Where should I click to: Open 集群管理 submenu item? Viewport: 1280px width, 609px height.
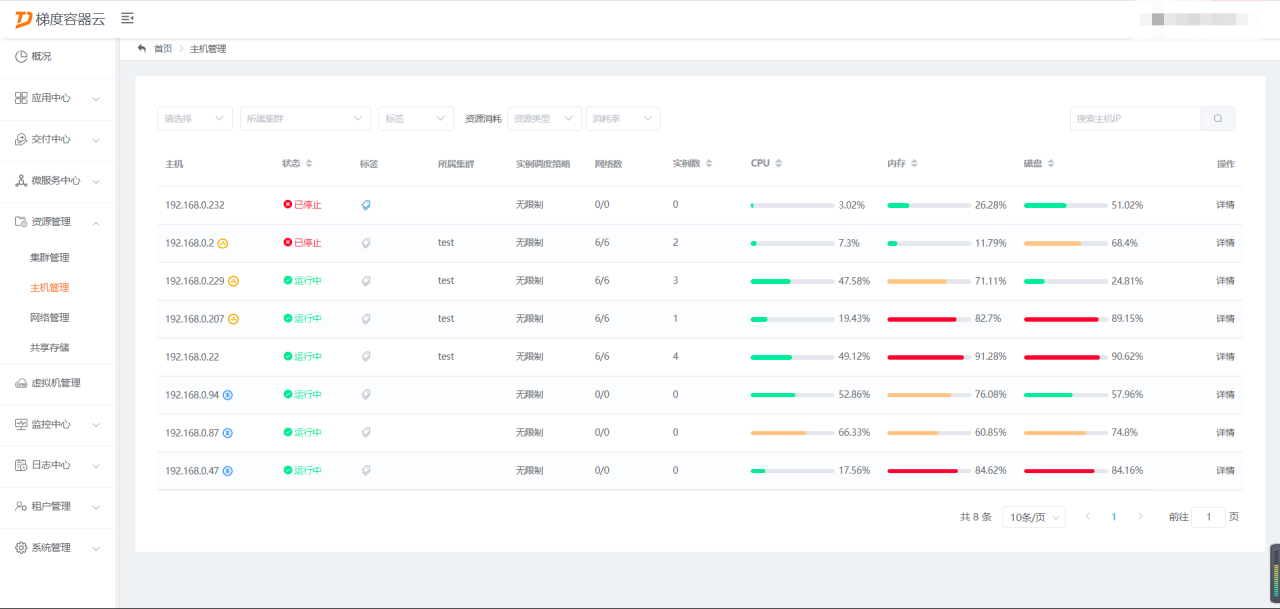pyautogui.click(x=50, y=257)
